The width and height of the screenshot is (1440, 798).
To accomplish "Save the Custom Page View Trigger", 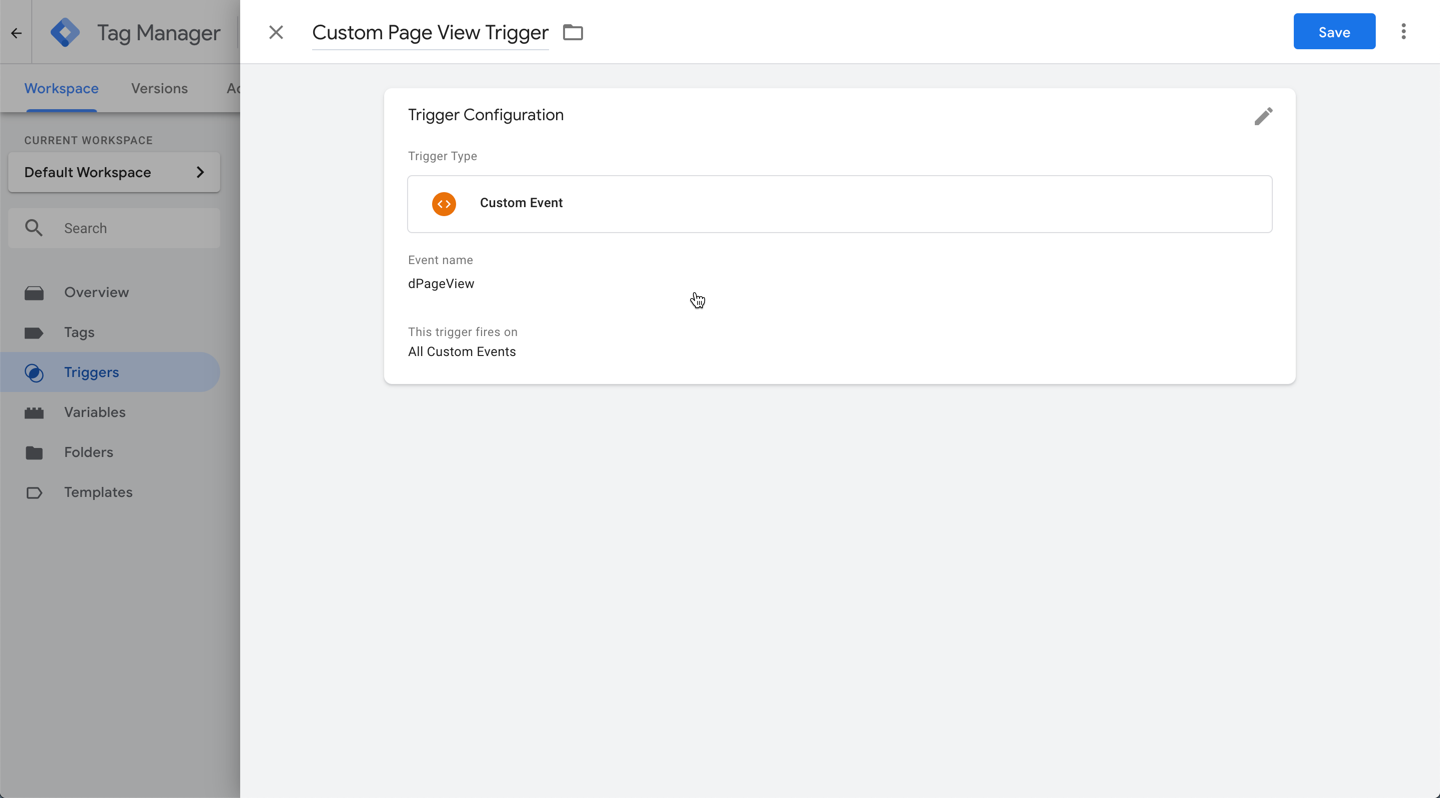I will (1334, 31).
